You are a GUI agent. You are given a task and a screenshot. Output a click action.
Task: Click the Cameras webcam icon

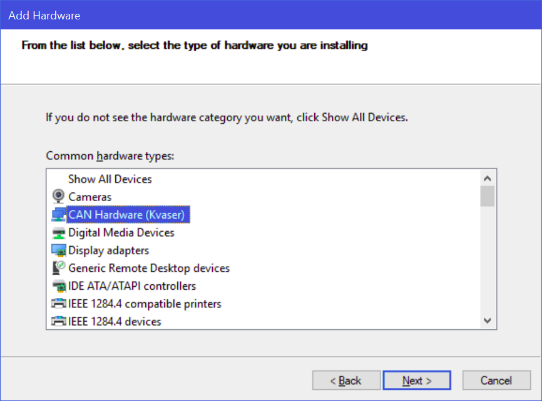click(x=58, y=196)
